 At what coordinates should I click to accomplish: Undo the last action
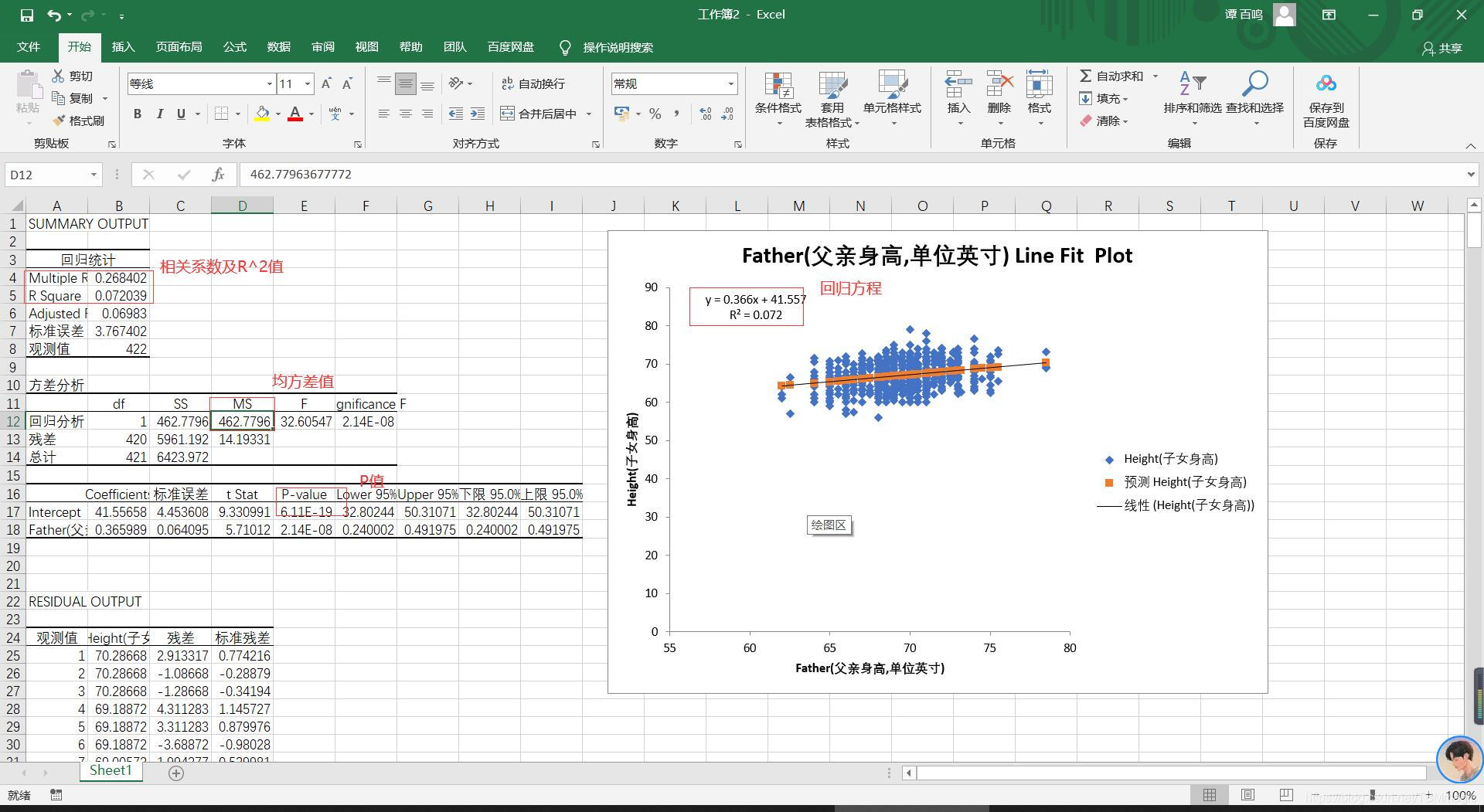(53, 15)
